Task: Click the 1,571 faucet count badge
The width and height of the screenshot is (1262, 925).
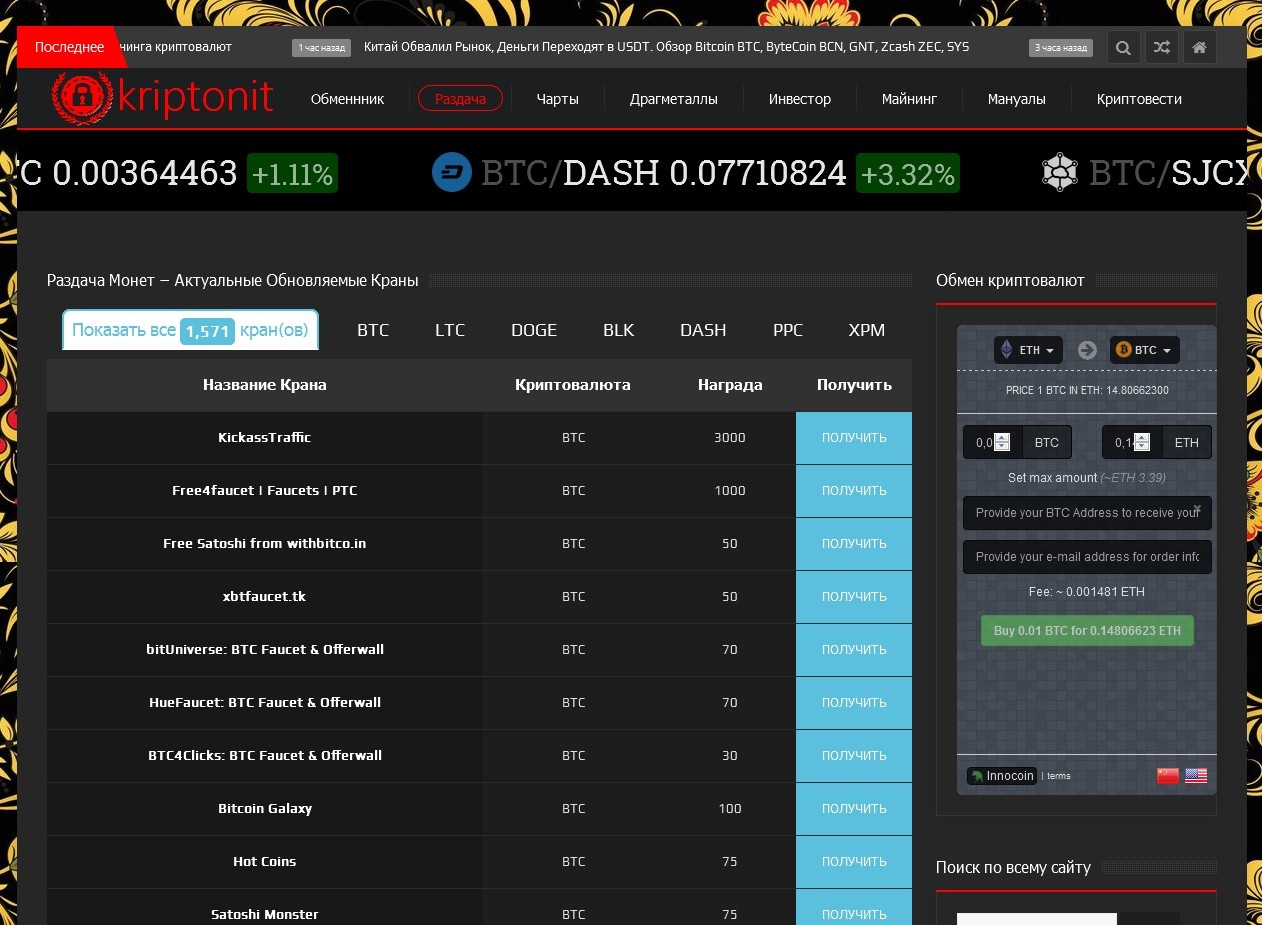Action: point(208,331)
